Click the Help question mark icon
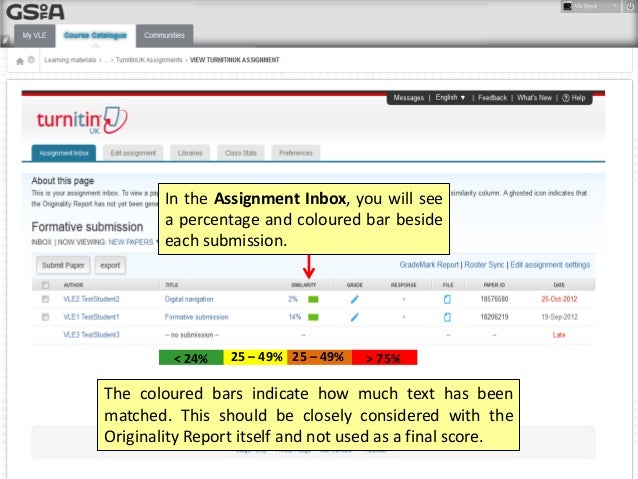This screenshot has width=638, height=479. pyautogui.click(x=566, y=98)
